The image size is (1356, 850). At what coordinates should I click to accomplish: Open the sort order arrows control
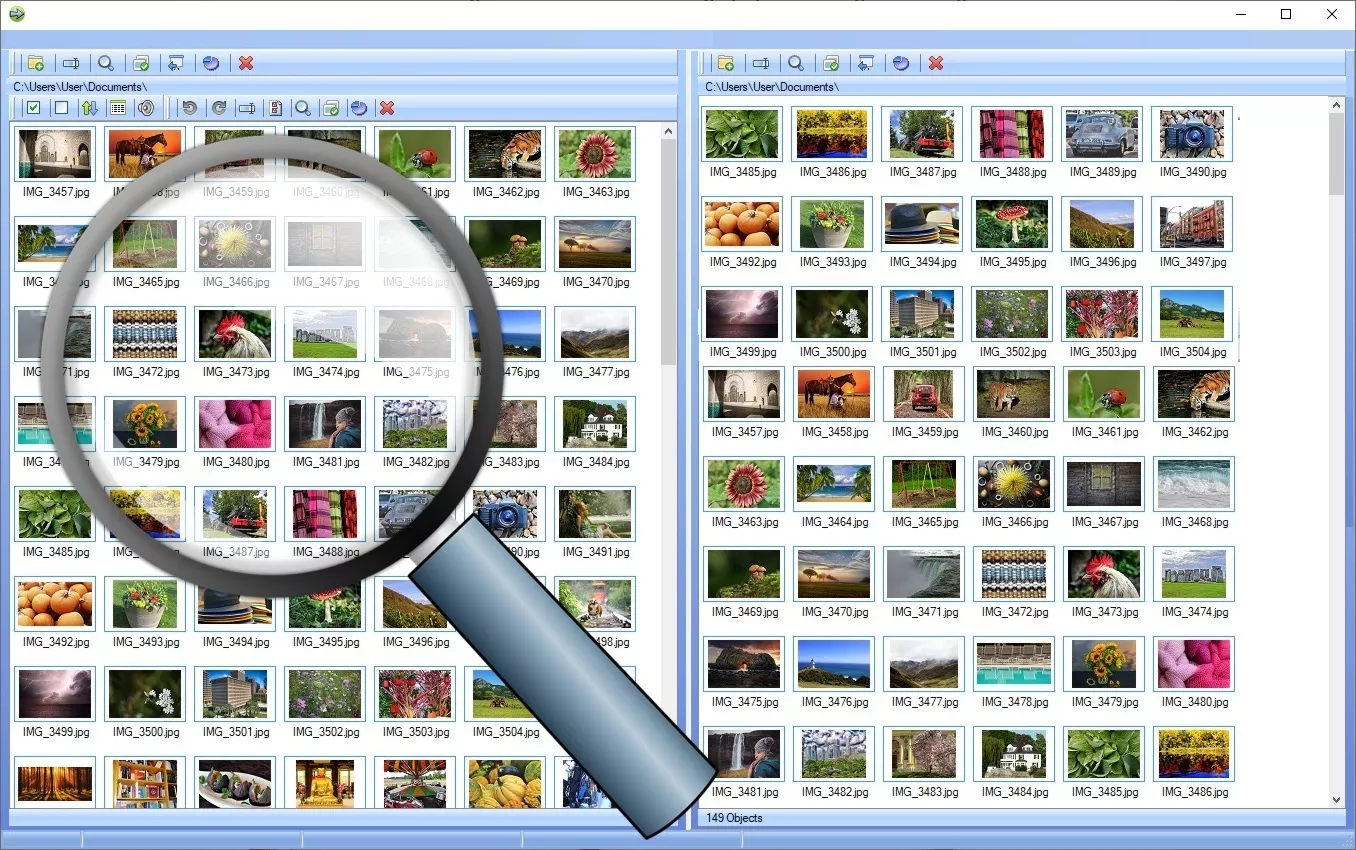[x=88, y=107]
